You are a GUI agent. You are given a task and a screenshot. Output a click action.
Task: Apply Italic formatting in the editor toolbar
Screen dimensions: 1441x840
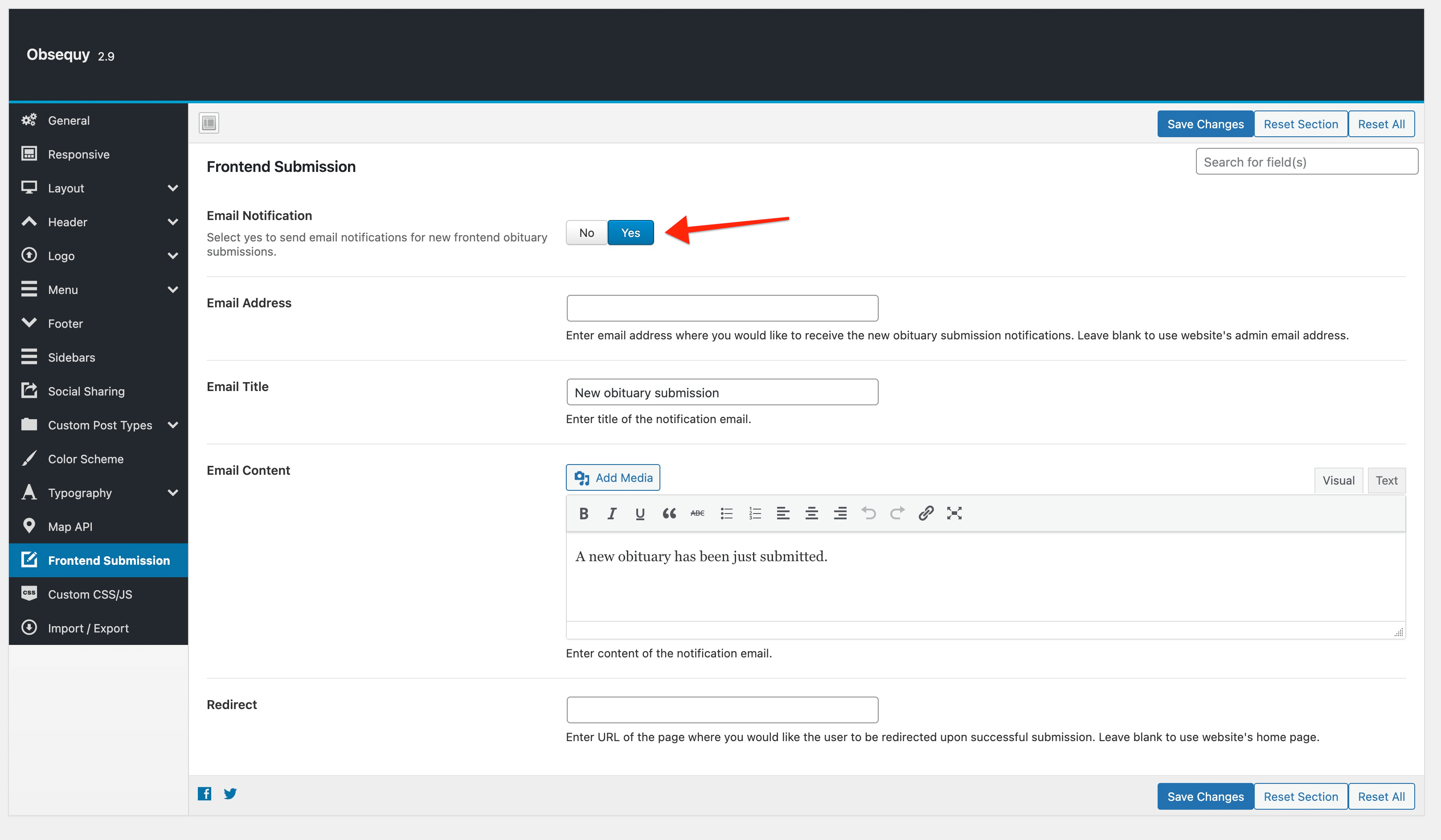[x=612, y=513]
